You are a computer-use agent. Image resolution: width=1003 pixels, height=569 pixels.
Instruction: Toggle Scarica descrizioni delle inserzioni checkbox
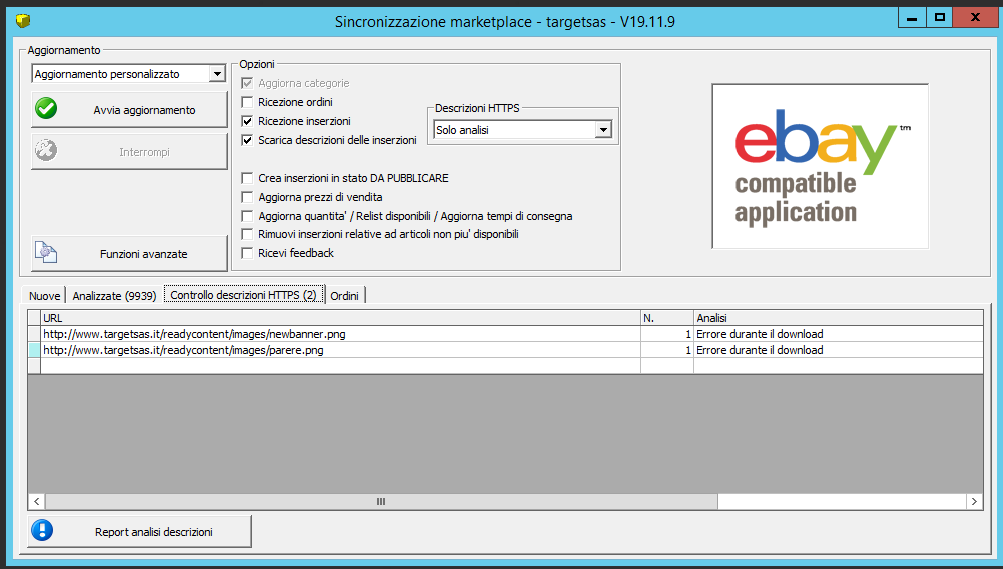tap(247, 140)
